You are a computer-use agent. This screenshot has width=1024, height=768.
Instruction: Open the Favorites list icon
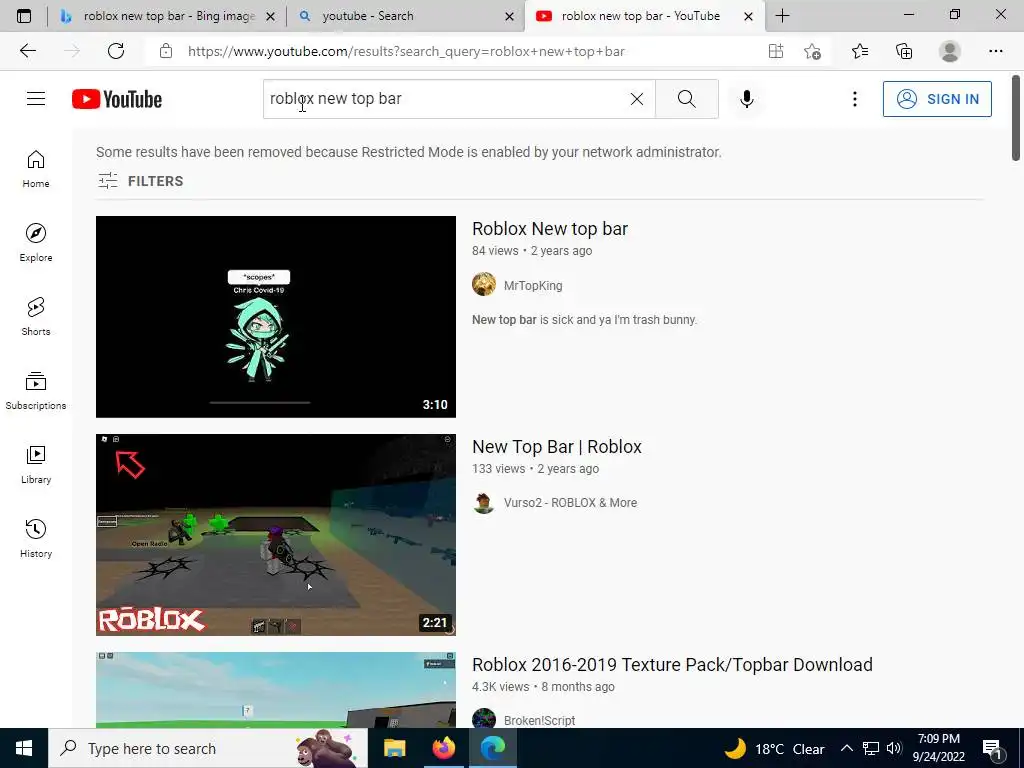click(x=860, y=51)
